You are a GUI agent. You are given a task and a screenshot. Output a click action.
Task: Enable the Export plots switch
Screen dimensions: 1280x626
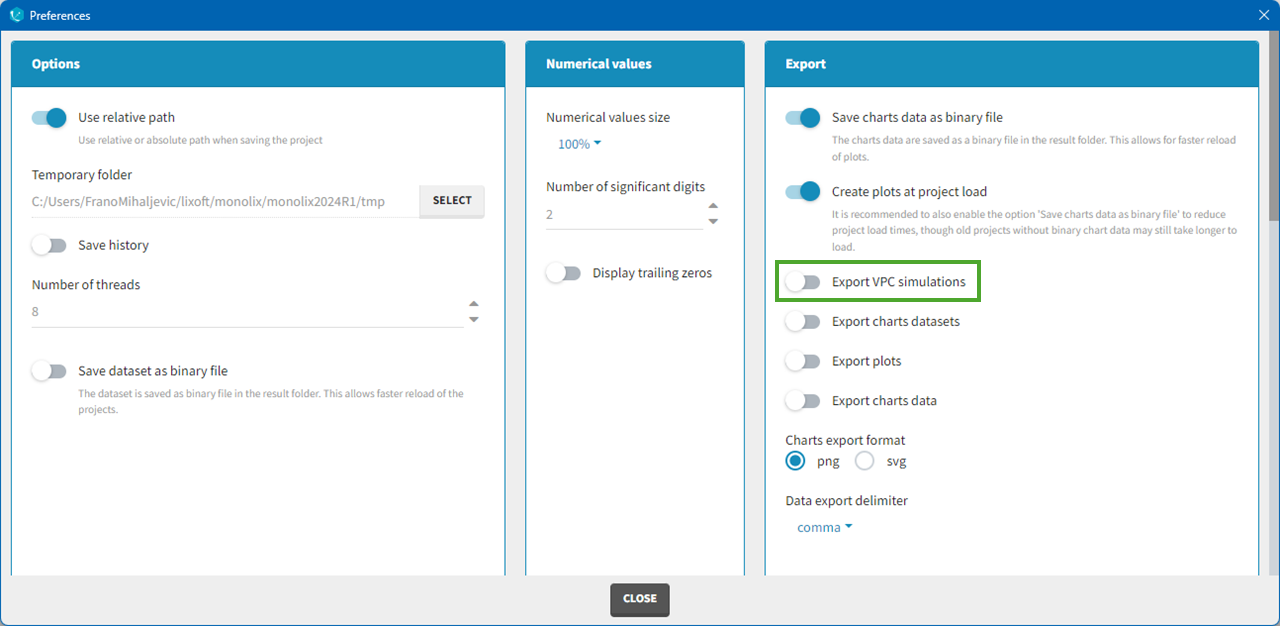[802, 361]
